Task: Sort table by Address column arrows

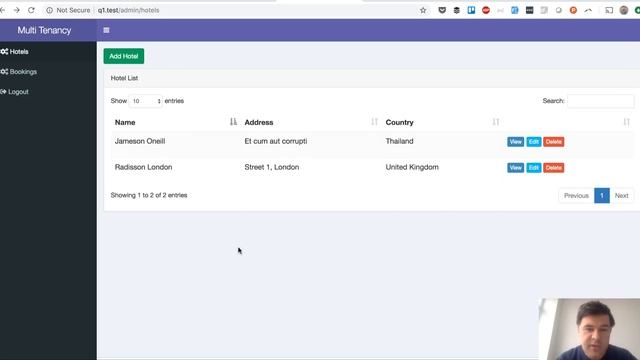Action: 374,122
